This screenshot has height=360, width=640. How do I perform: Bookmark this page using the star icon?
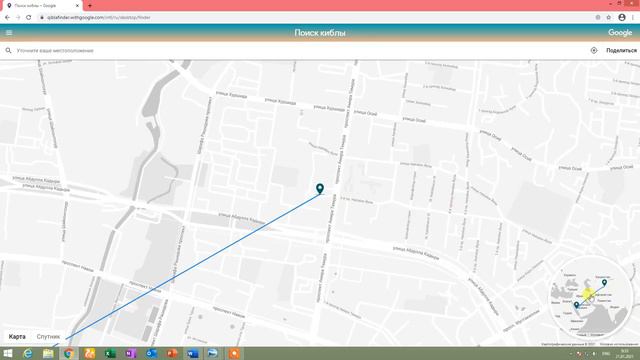[x=609, y=18]
